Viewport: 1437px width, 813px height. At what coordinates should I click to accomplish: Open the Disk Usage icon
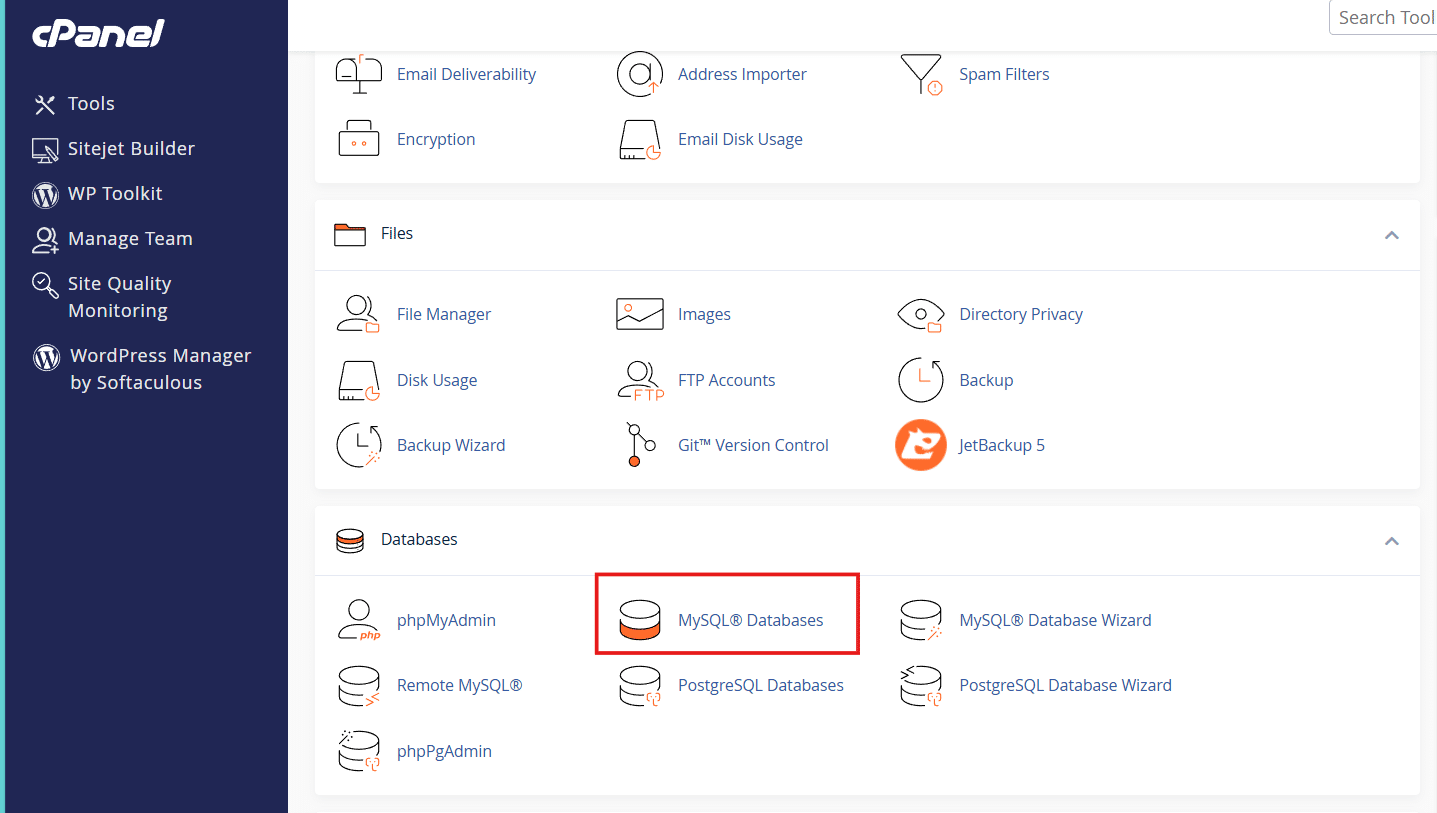click(x=359, y=380)
